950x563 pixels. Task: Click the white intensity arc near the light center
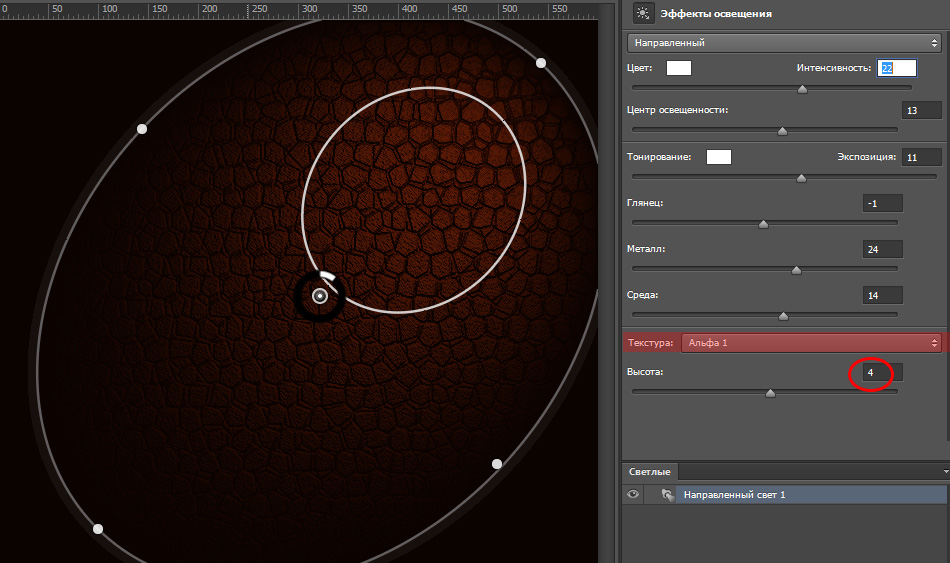pyautogui.click(x=327, y=276)
